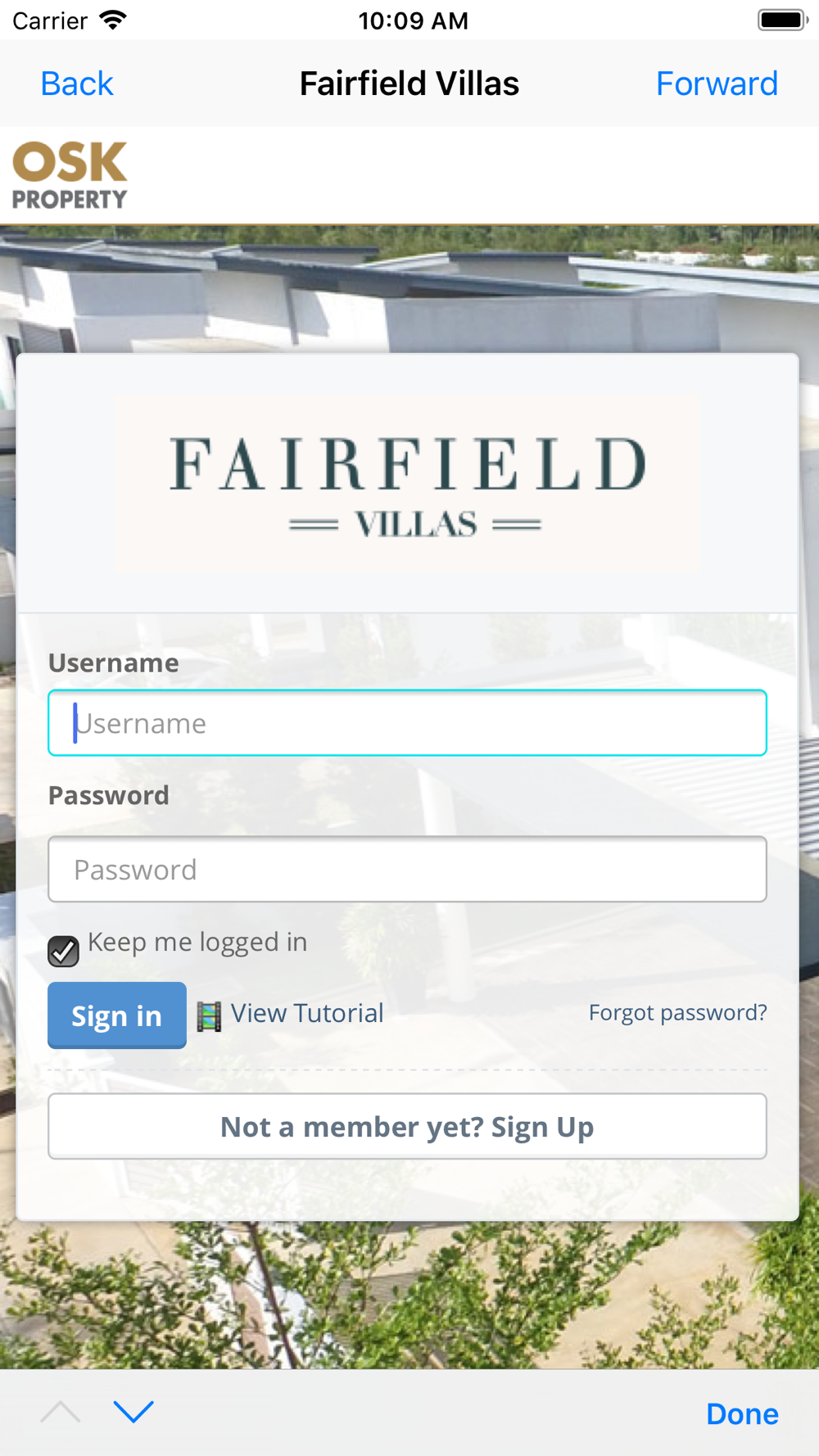Image resolution: width=819 pixels, height=1456 pixels.
Task: Open the View Tutorial link
Action: tap(307, 1014)
